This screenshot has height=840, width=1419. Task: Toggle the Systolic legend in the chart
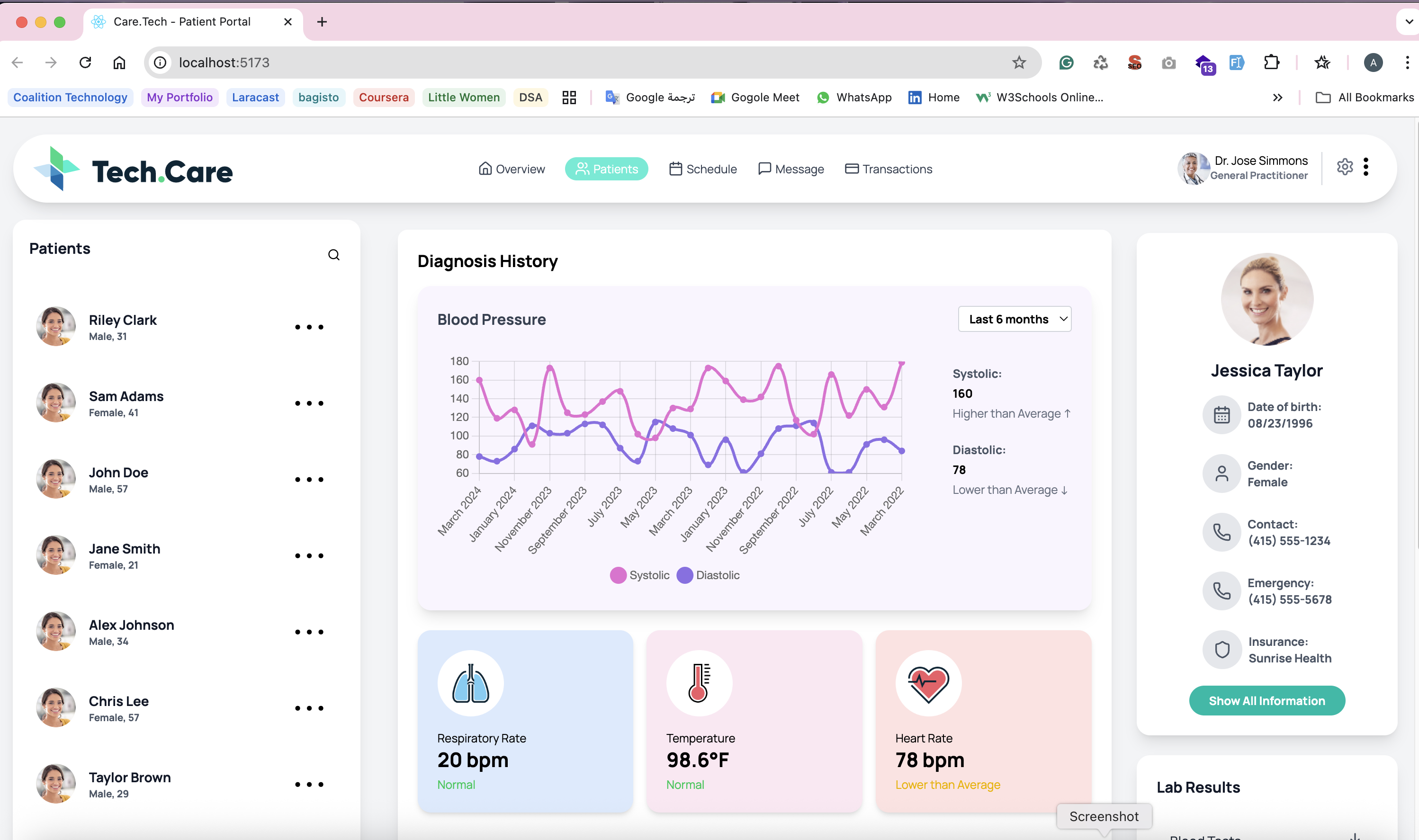639,575
